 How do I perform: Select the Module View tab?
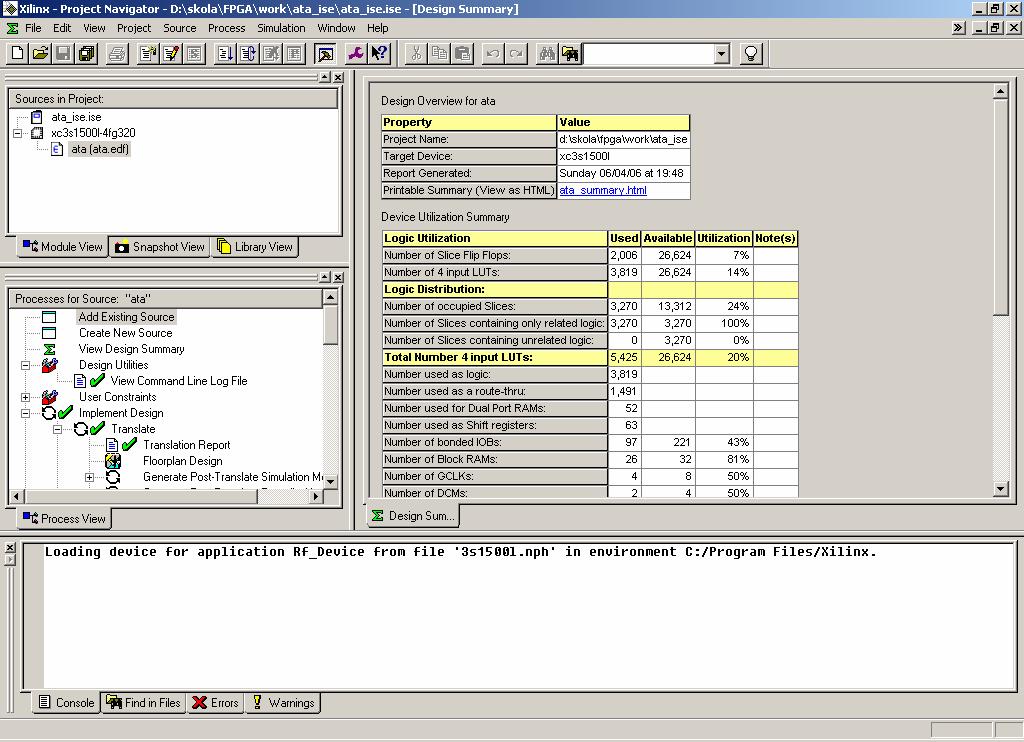coord(63,247)
